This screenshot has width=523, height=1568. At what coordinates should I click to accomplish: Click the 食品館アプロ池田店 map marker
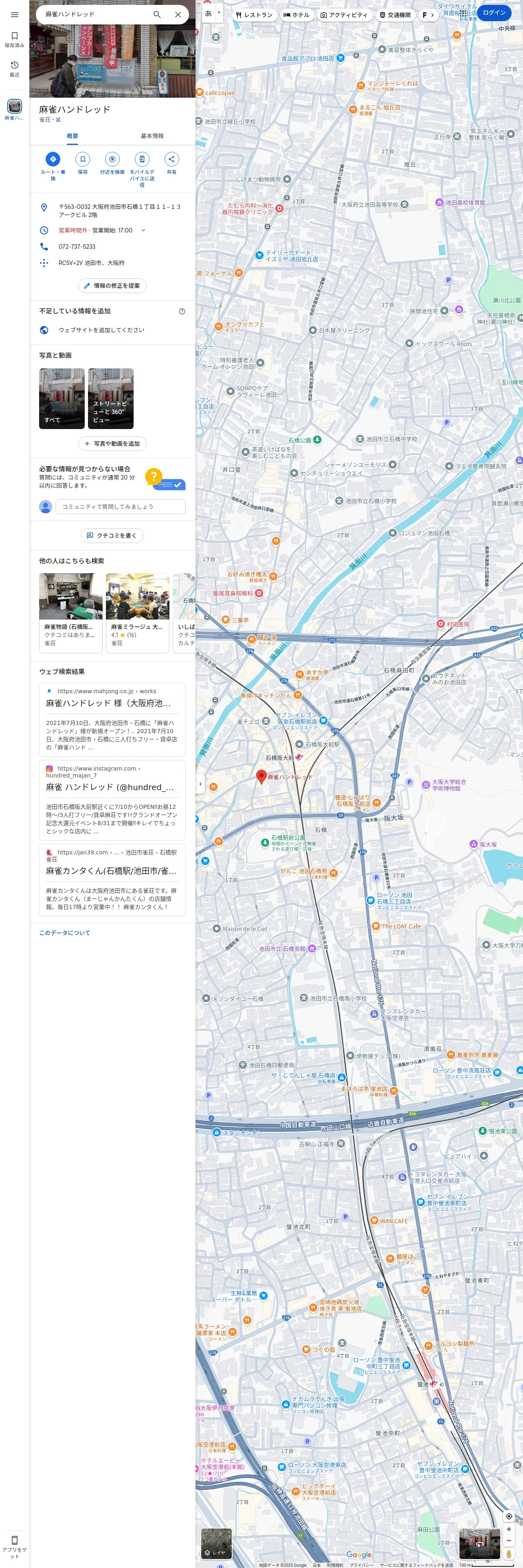(x=341, y=58)
